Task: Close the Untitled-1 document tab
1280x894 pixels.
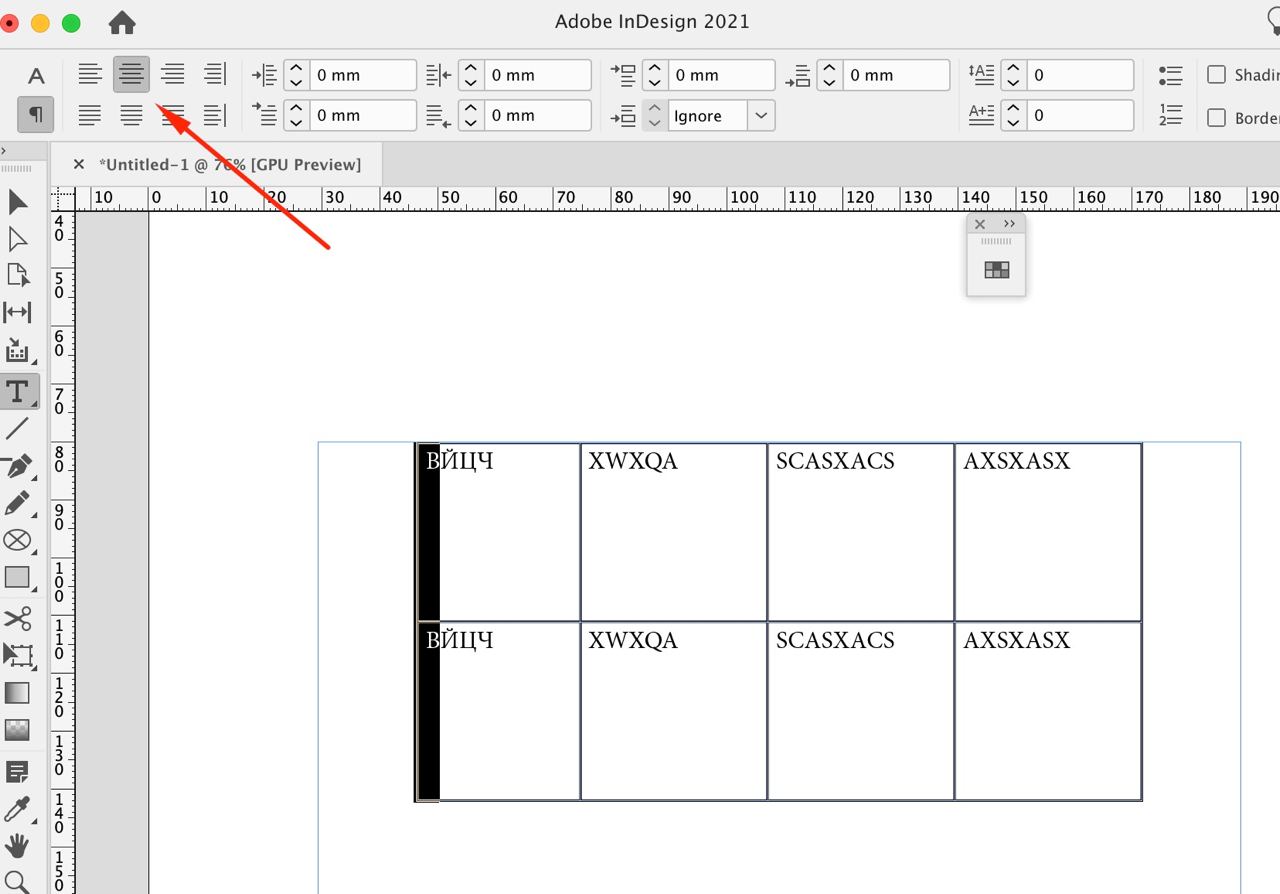Action: point(79,164)
